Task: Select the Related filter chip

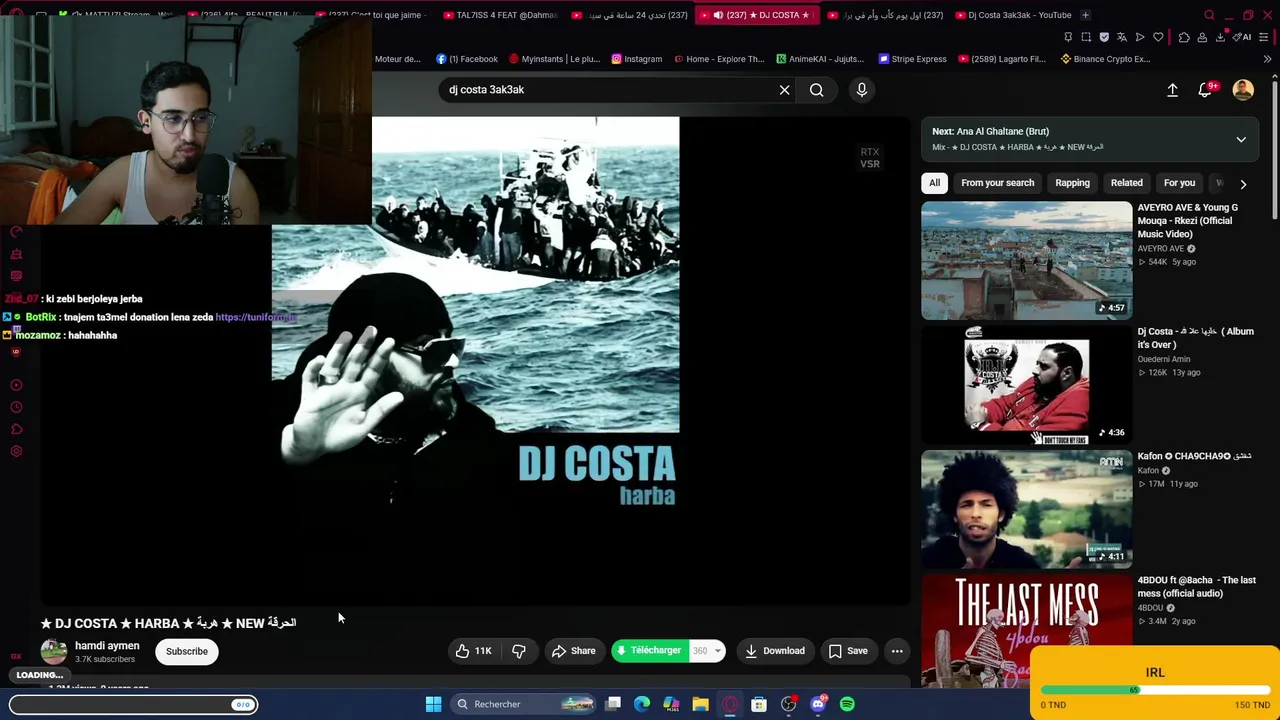Action: pos(1126,183)
